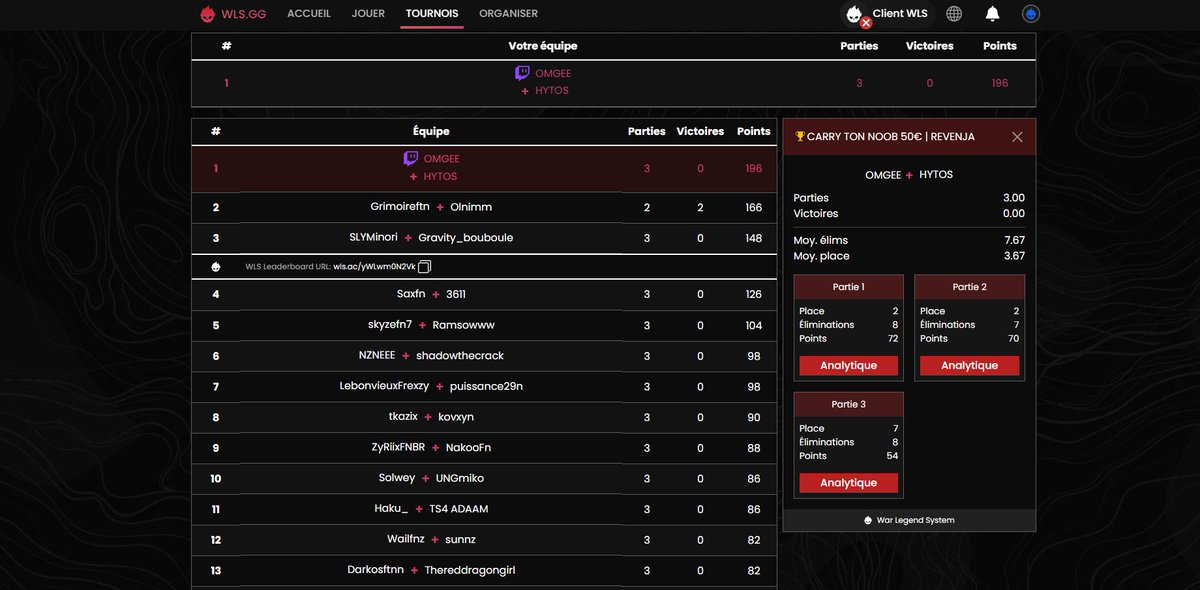Screen dimensions: 1200x590
Task: Sort leaderboard by Victoires column header
Action: tap(700, 131)
